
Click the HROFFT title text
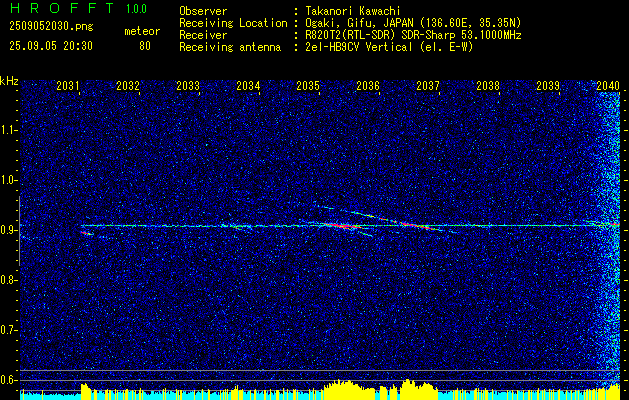click(x=60, y=8)
